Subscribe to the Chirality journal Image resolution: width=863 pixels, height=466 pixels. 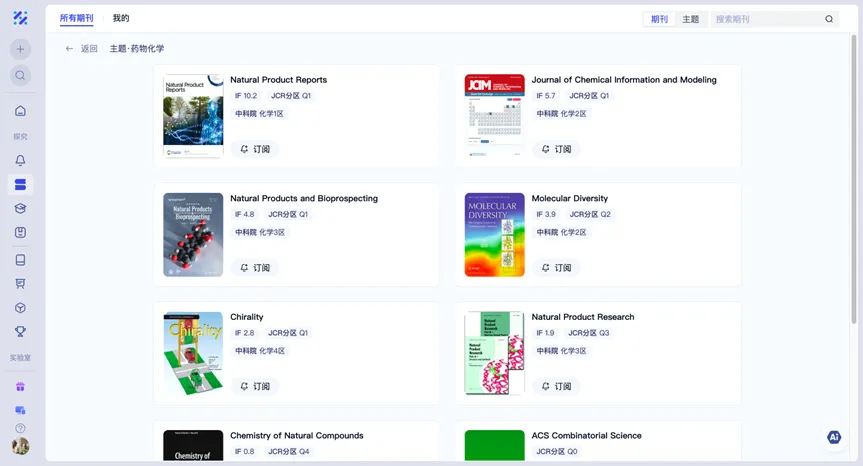pyautogui.click(x=255, y=387)
